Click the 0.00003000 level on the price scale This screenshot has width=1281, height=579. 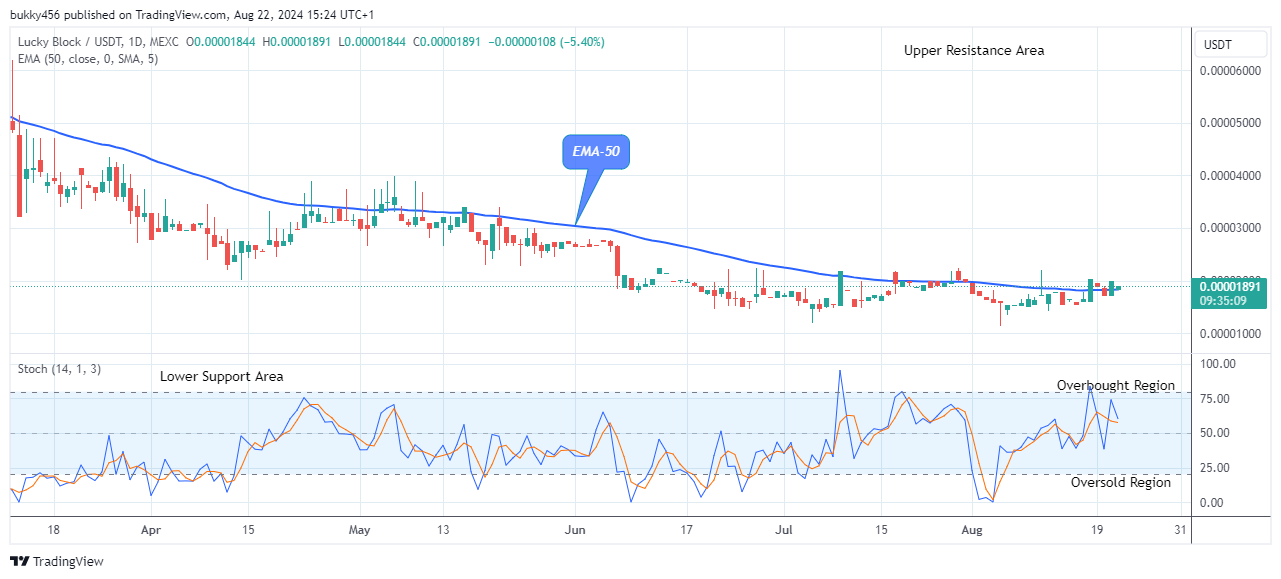click(1231, 227)
